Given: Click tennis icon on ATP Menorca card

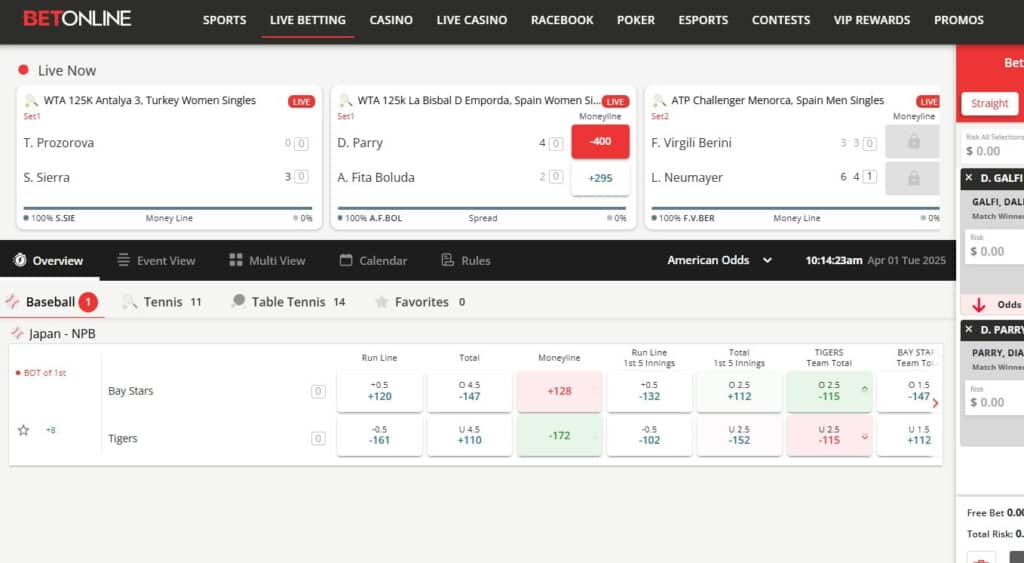Looking at the screenshot, I should (x=658, y=101).
